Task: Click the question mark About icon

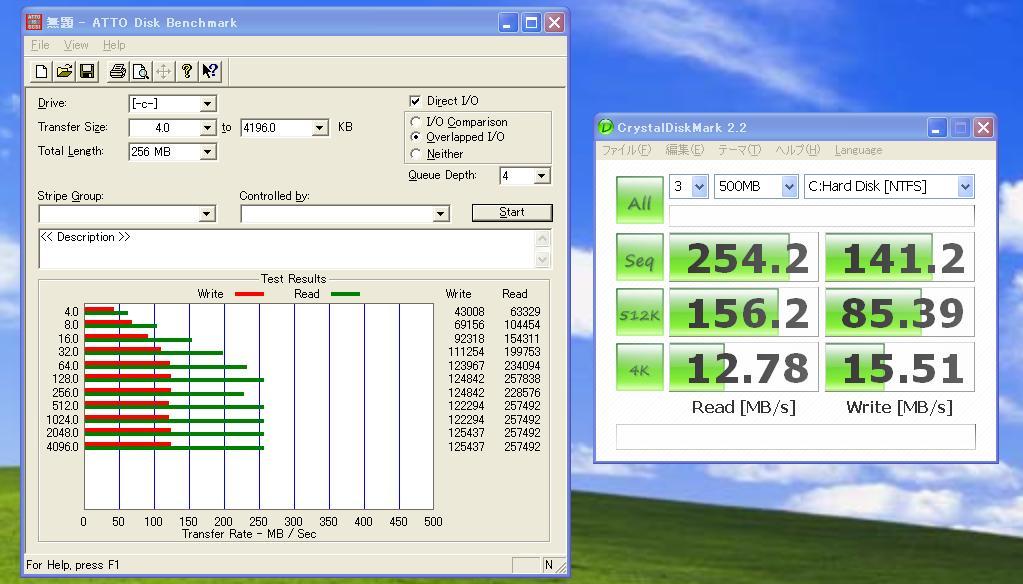Action: (x=187, y=71)
